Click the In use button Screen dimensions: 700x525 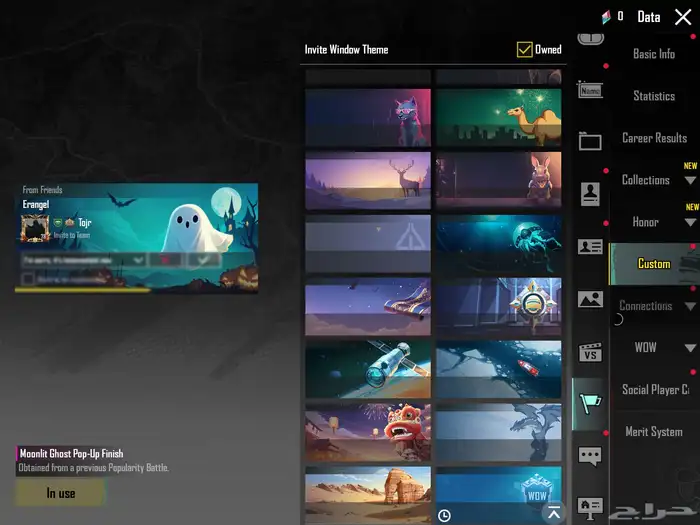click(x=60, y=493)
